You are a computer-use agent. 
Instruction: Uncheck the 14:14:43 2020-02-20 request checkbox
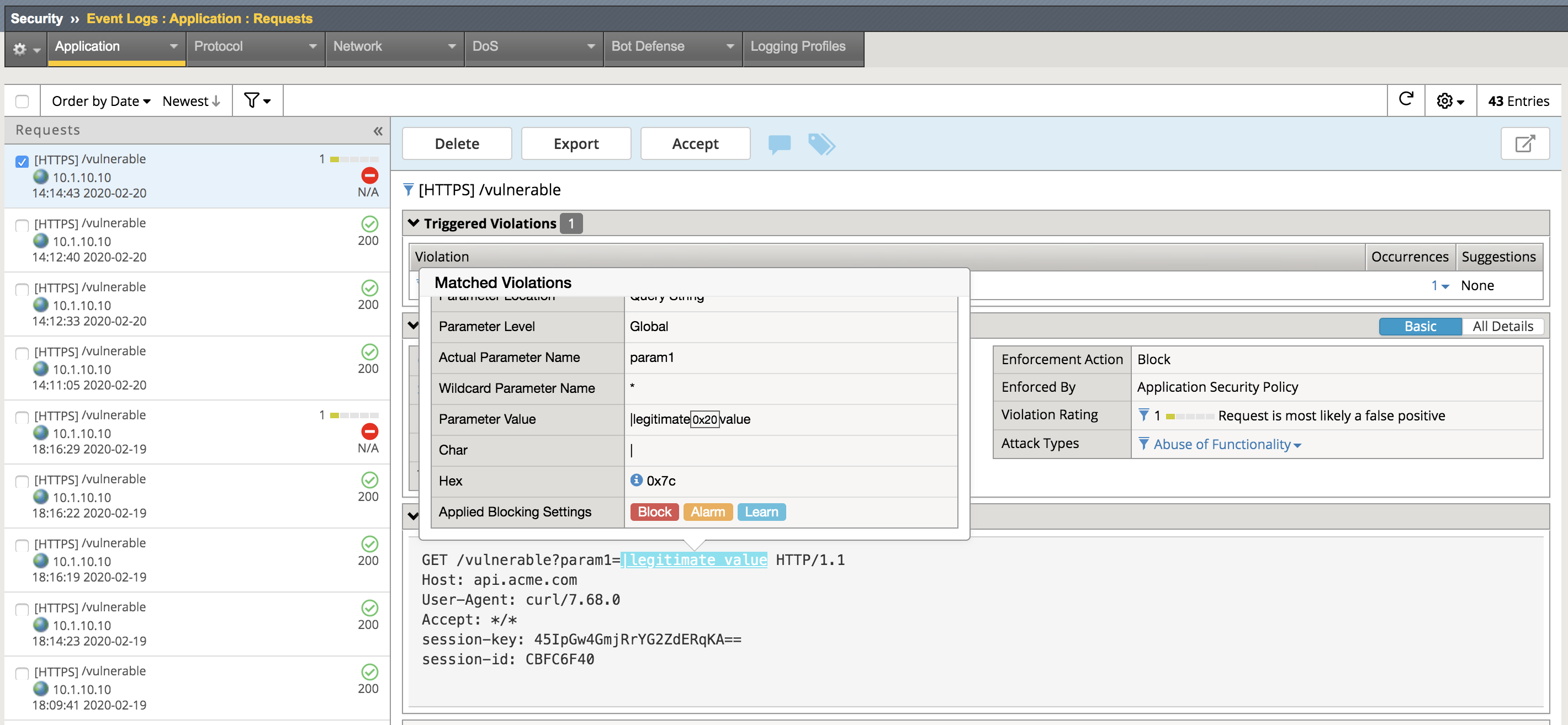click(x=22, y=161)
